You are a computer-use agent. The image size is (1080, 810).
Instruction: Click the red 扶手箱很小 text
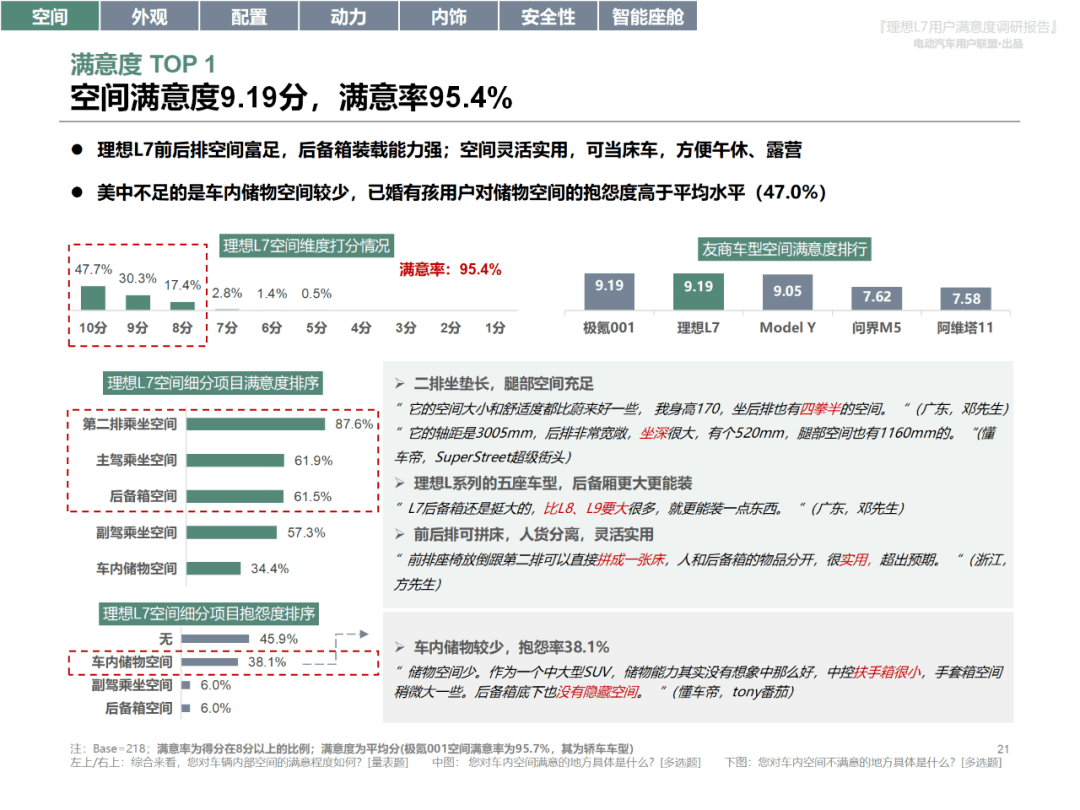tap(887, 672)
